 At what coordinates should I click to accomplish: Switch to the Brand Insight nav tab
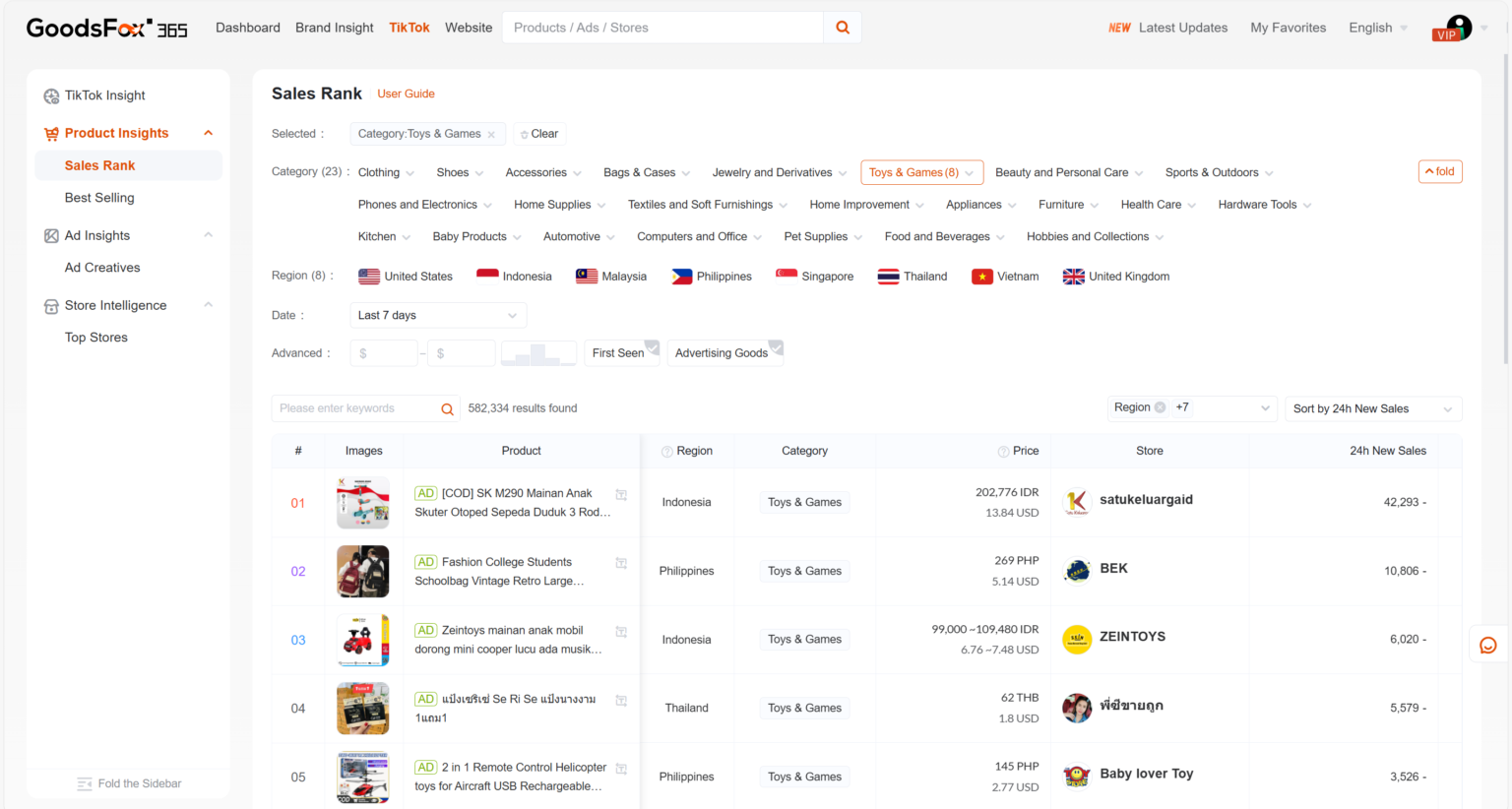pyautogui.click(x=334, y=28)
